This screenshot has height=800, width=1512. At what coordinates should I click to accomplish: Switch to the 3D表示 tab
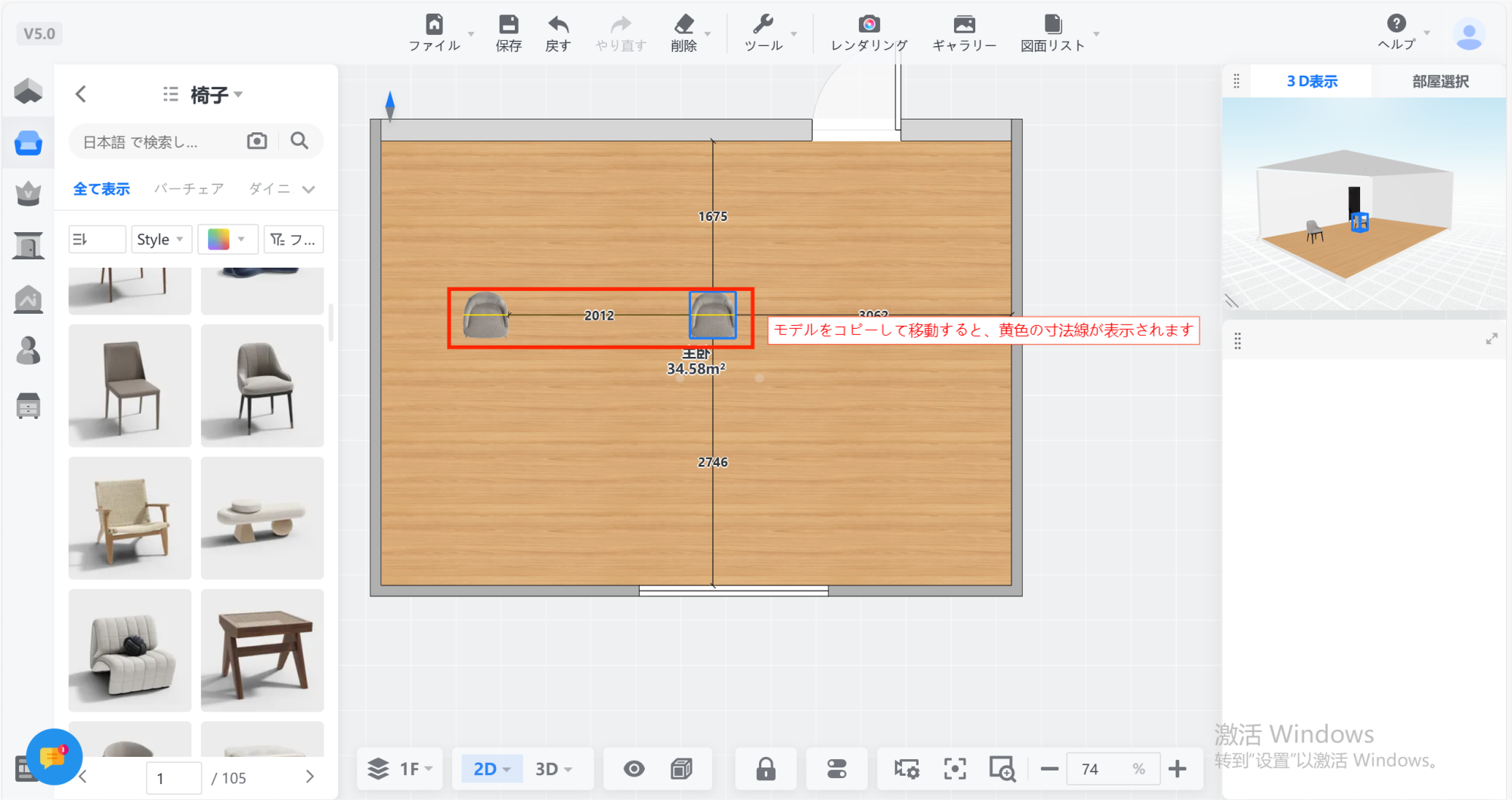(1312, 81)
